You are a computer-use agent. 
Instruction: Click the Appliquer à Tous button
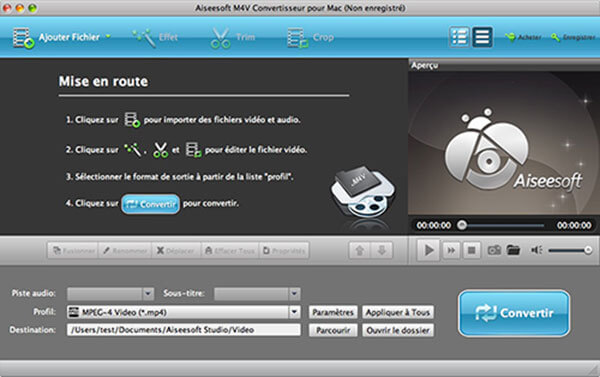pos(398,312)
